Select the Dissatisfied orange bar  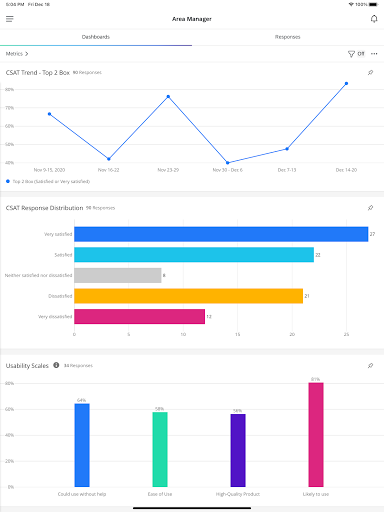189,296
